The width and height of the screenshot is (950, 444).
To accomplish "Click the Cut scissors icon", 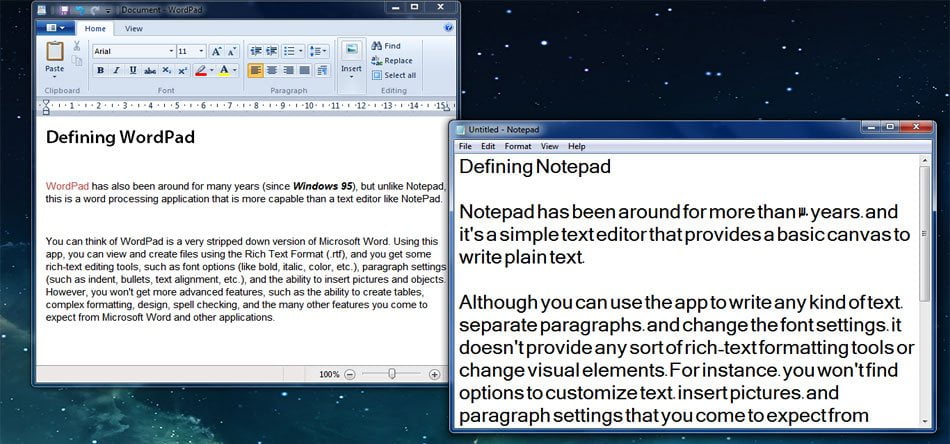I will (77, 46).
